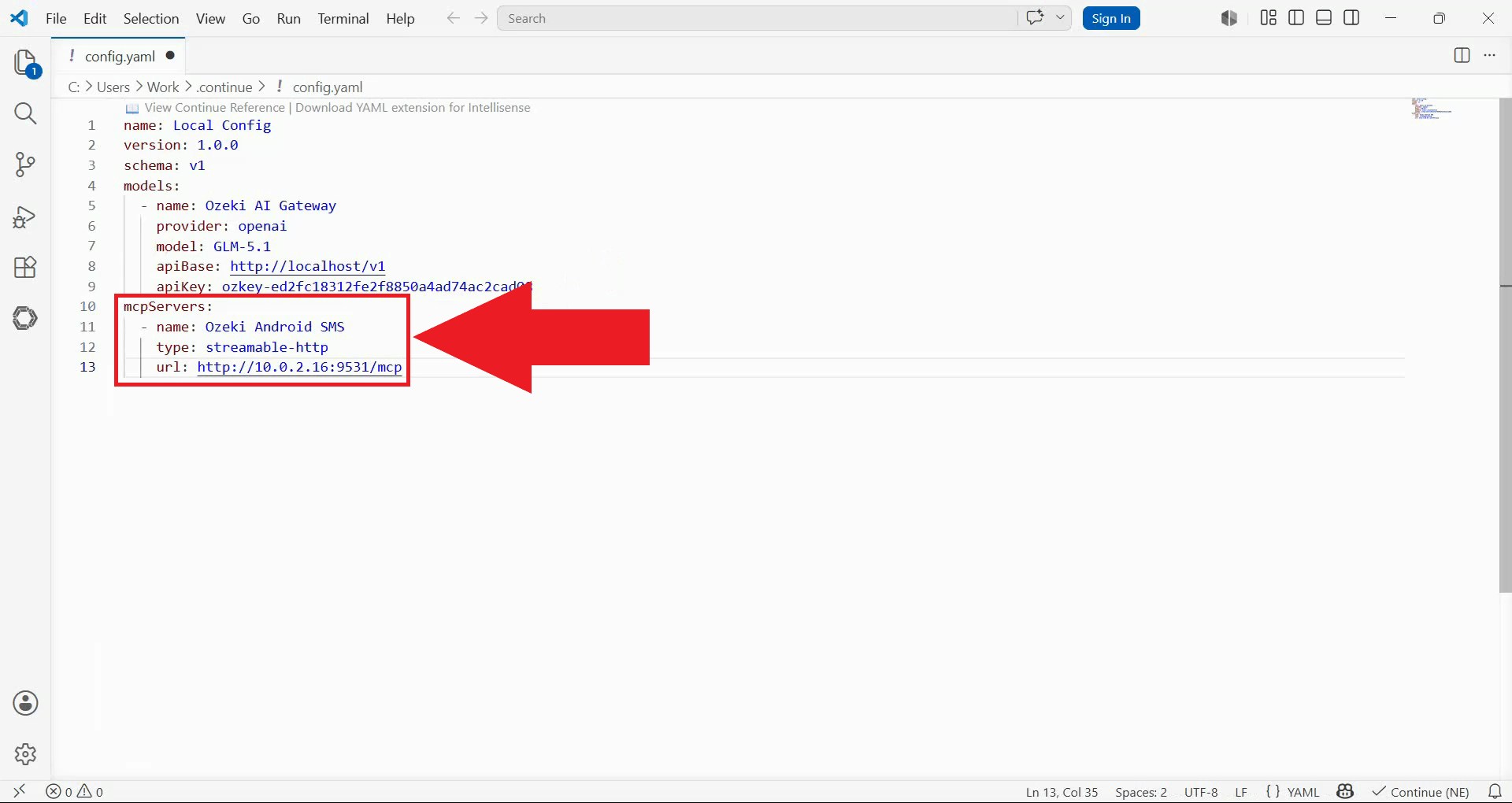Screen dimensions: 1512x803
Task: Open Customize Layout icon
Action: (1268, 17)
